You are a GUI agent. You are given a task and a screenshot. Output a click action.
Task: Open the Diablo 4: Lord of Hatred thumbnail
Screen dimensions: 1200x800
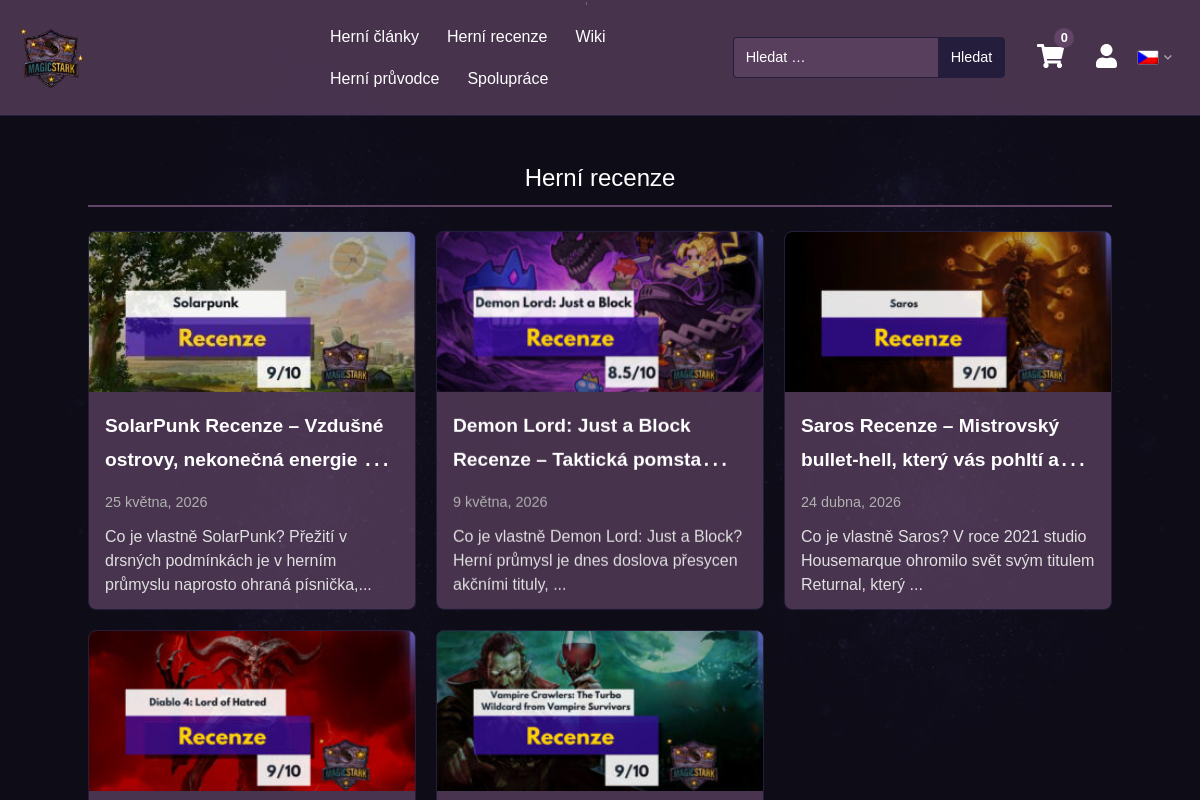coord(252,711)
